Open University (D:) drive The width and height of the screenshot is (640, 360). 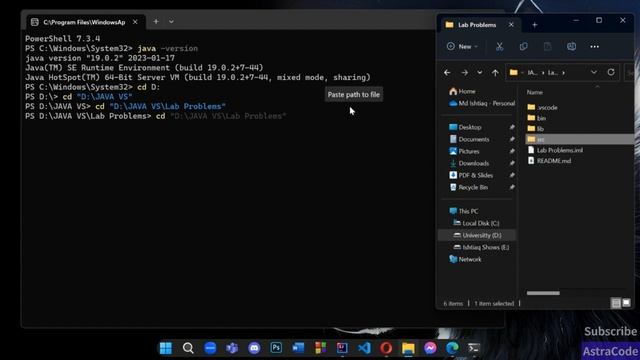(477, 235)
